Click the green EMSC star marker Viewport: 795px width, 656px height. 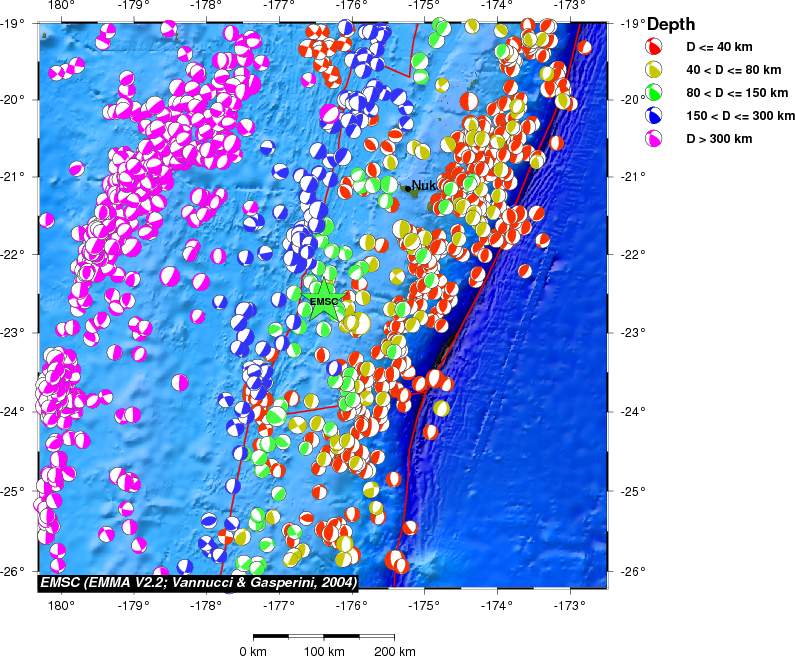[x=323, y=301]
